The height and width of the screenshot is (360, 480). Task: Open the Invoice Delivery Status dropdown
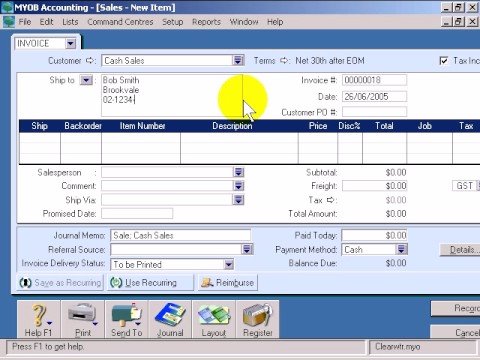229,265
